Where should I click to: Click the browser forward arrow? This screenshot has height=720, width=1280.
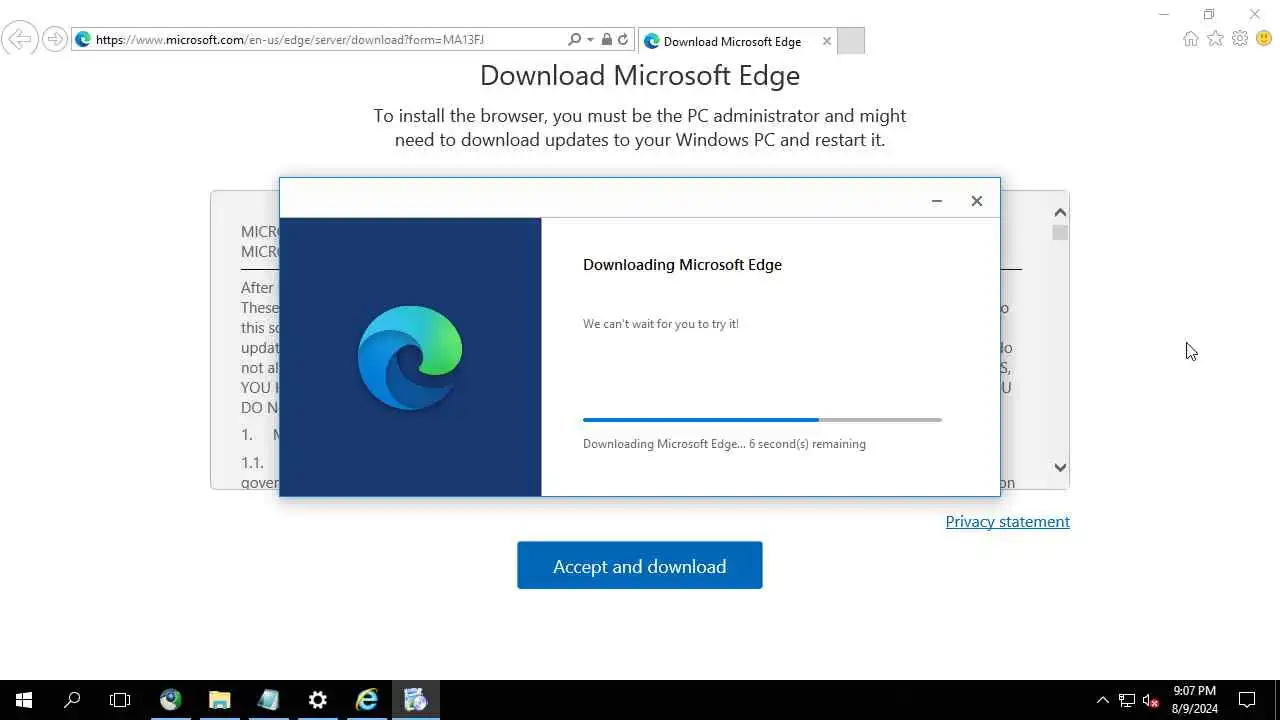[55, 40]
